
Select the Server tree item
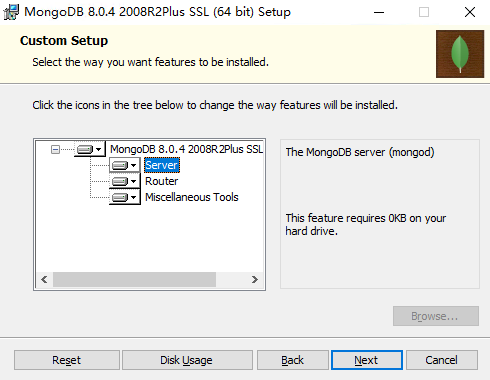pyautogui.click(x=162, y=165)
